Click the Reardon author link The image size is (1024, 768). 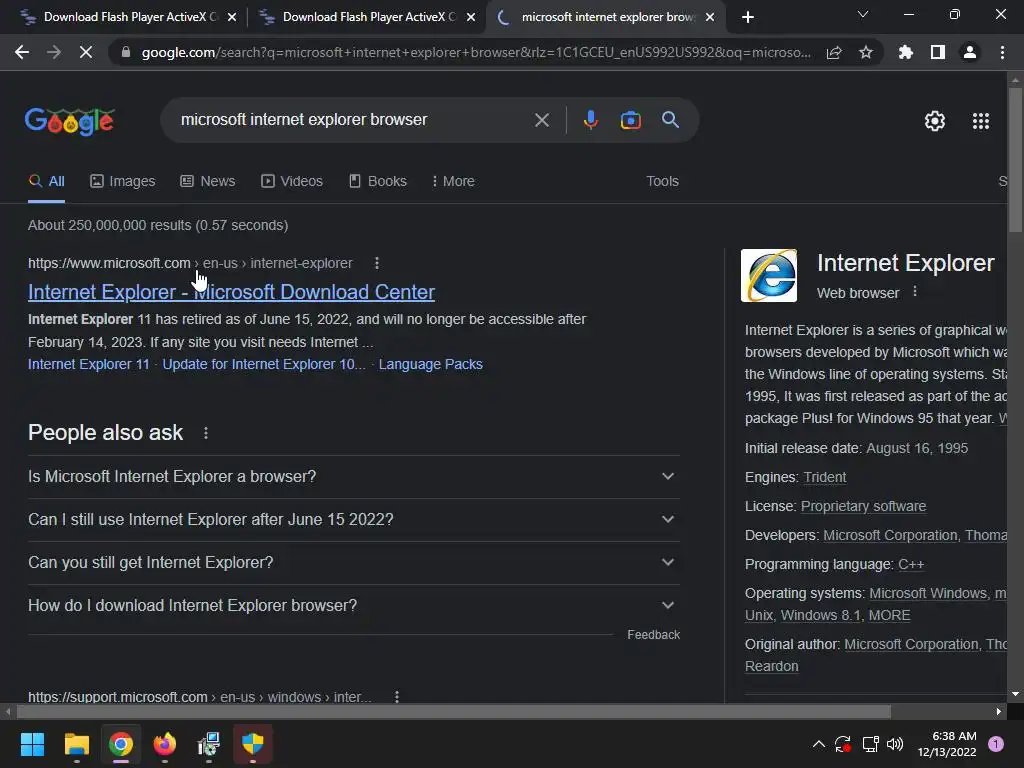(771, 666)
